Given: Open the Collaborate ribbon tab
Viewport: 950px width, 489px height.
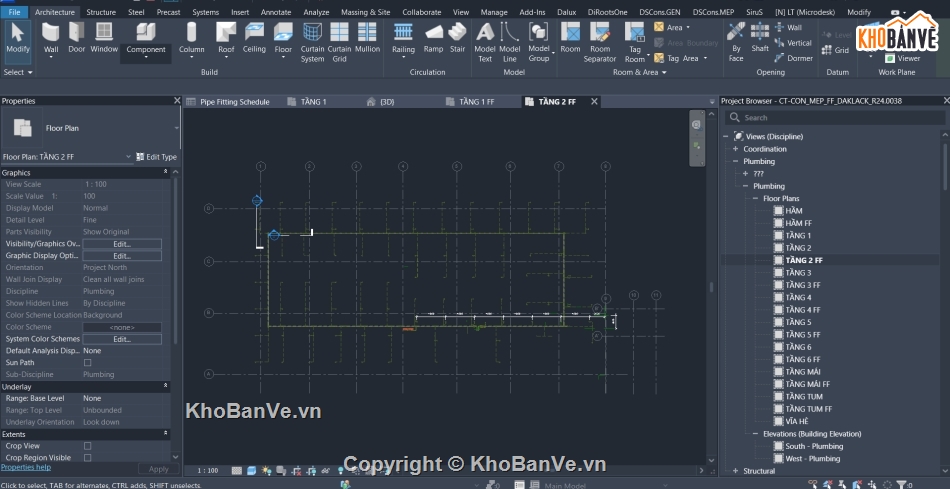Looking at the screenshot, I should (422, 12).
